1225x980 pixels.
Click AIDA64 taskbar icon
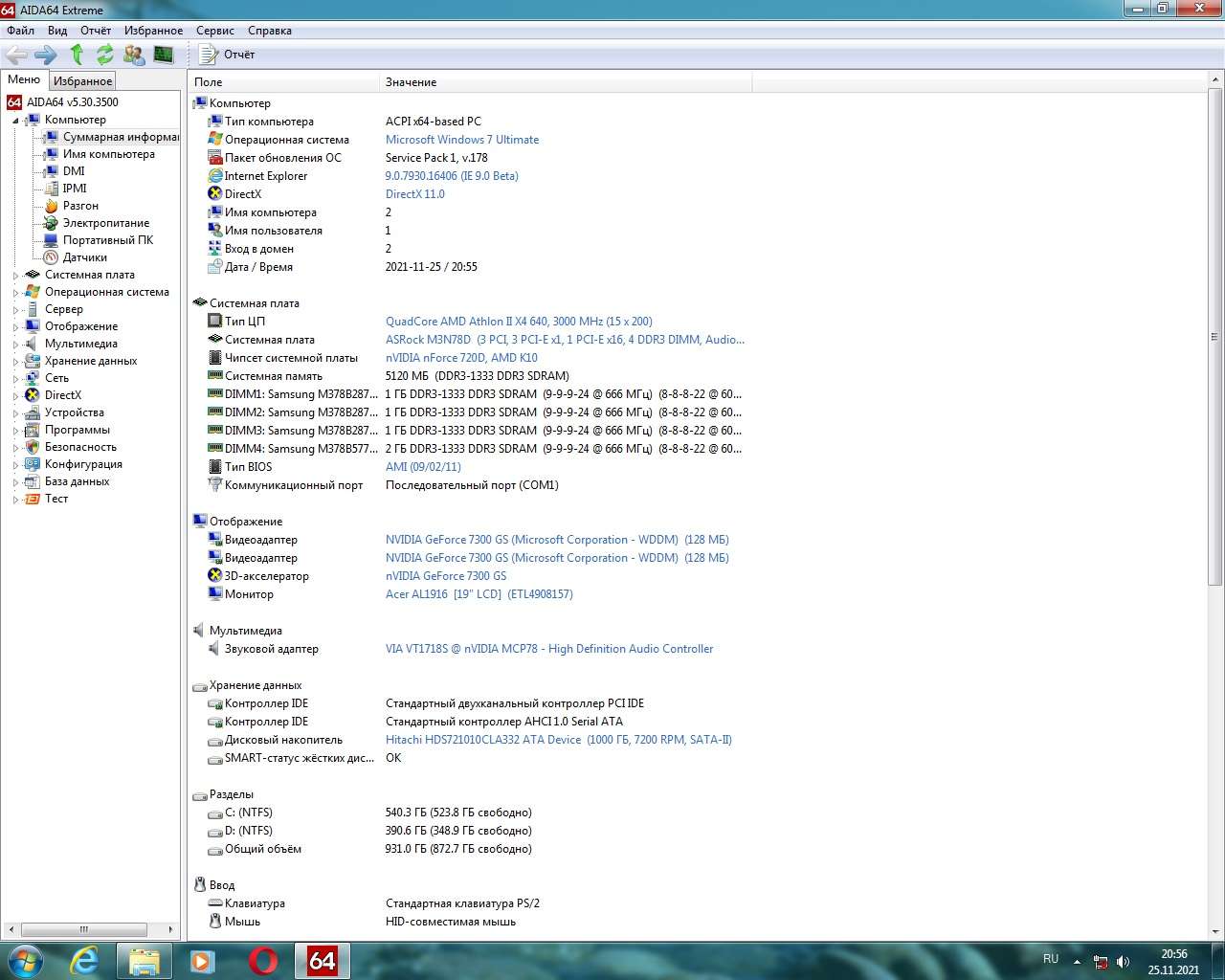(x=323, y=960)
